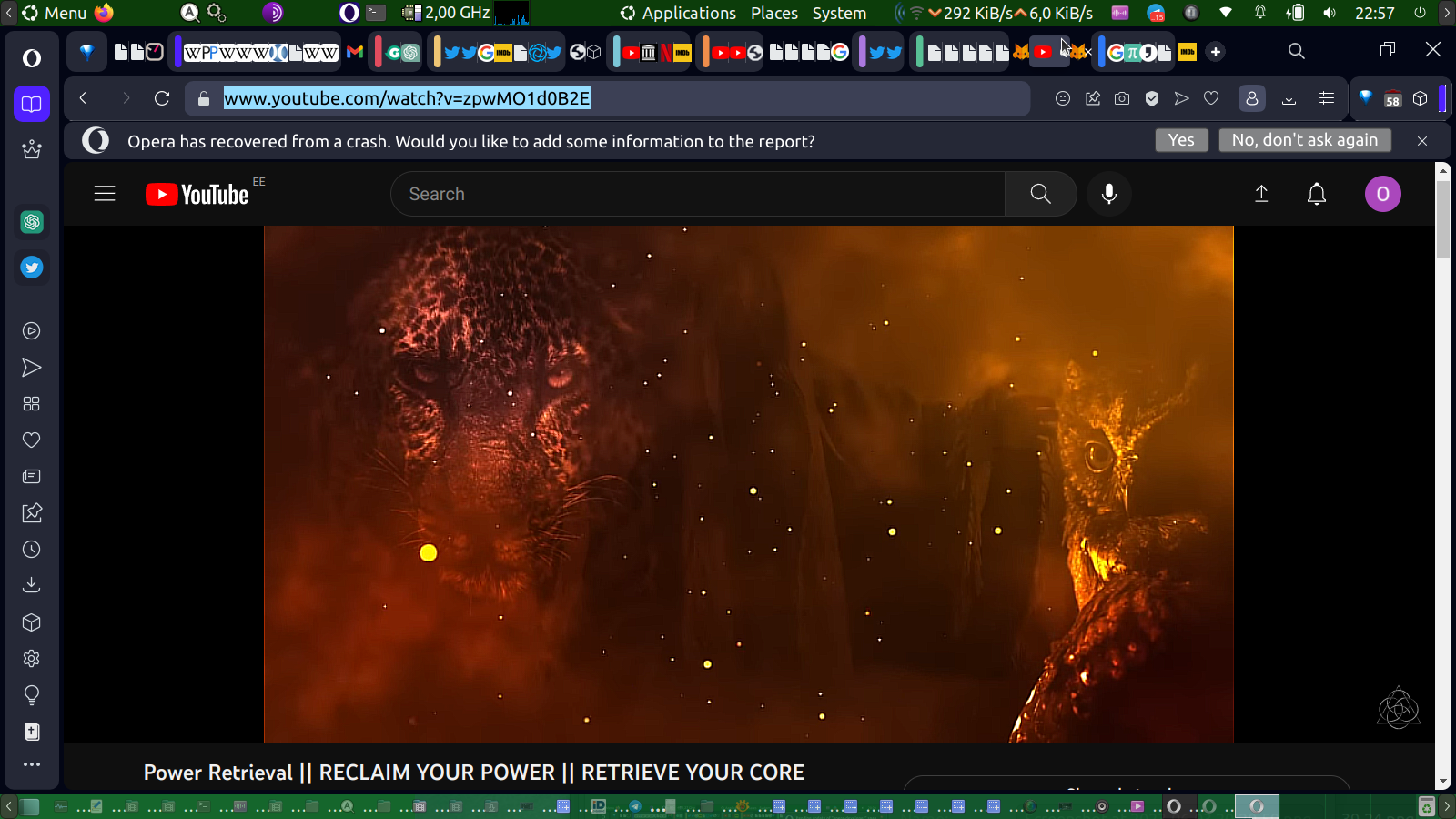
Task: Open Personal News in the sidebar
Action: click(x=32, y=477)
